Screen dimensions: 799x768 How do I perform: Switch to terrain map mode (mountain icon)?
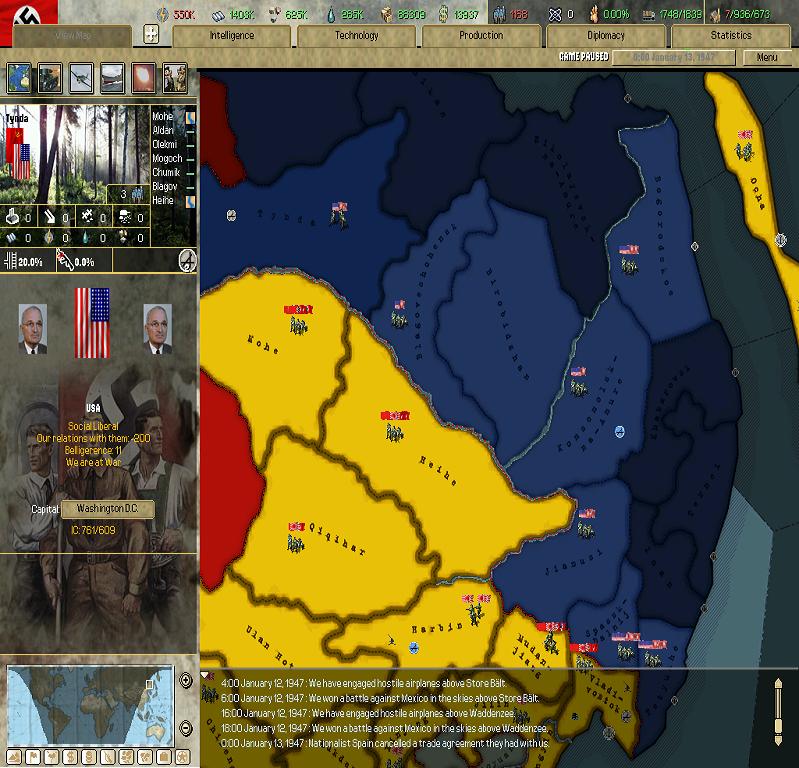13,757
